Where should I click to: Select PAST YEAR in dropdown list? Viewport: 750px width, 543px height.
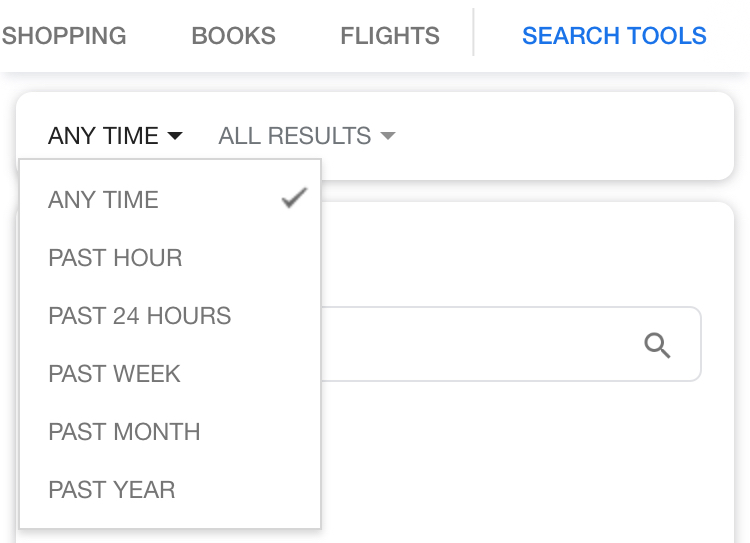(x=111, y=490)
